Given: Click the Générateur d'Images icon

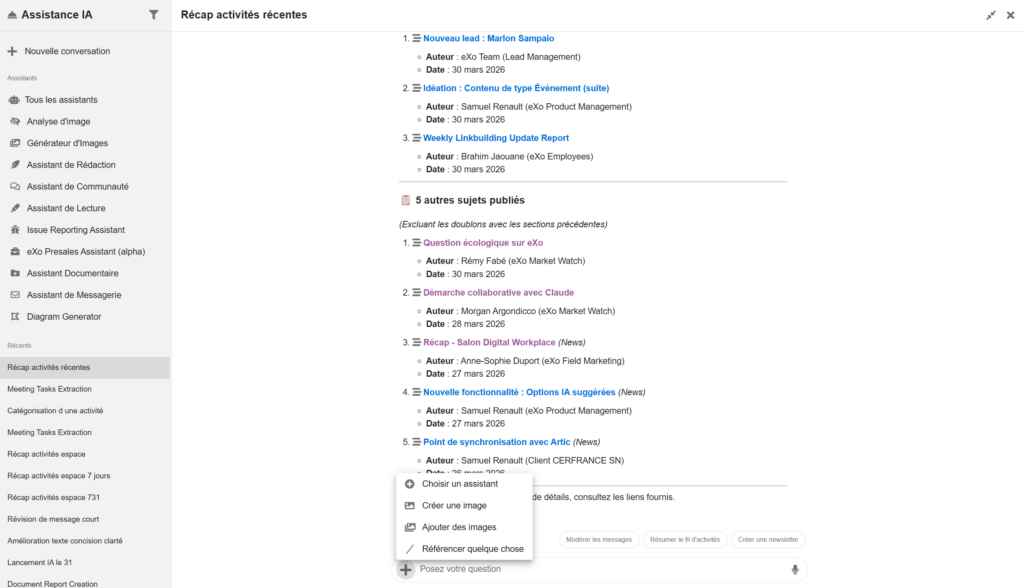Looking at the screenshot, I should click(x=15, y=143).
